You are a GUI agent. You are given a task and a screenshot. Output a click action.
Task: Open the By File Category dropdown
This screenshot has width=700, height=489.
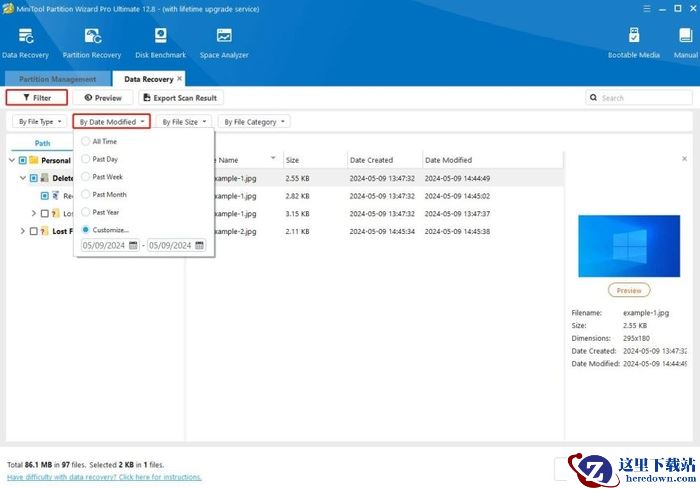click(254, 121)
